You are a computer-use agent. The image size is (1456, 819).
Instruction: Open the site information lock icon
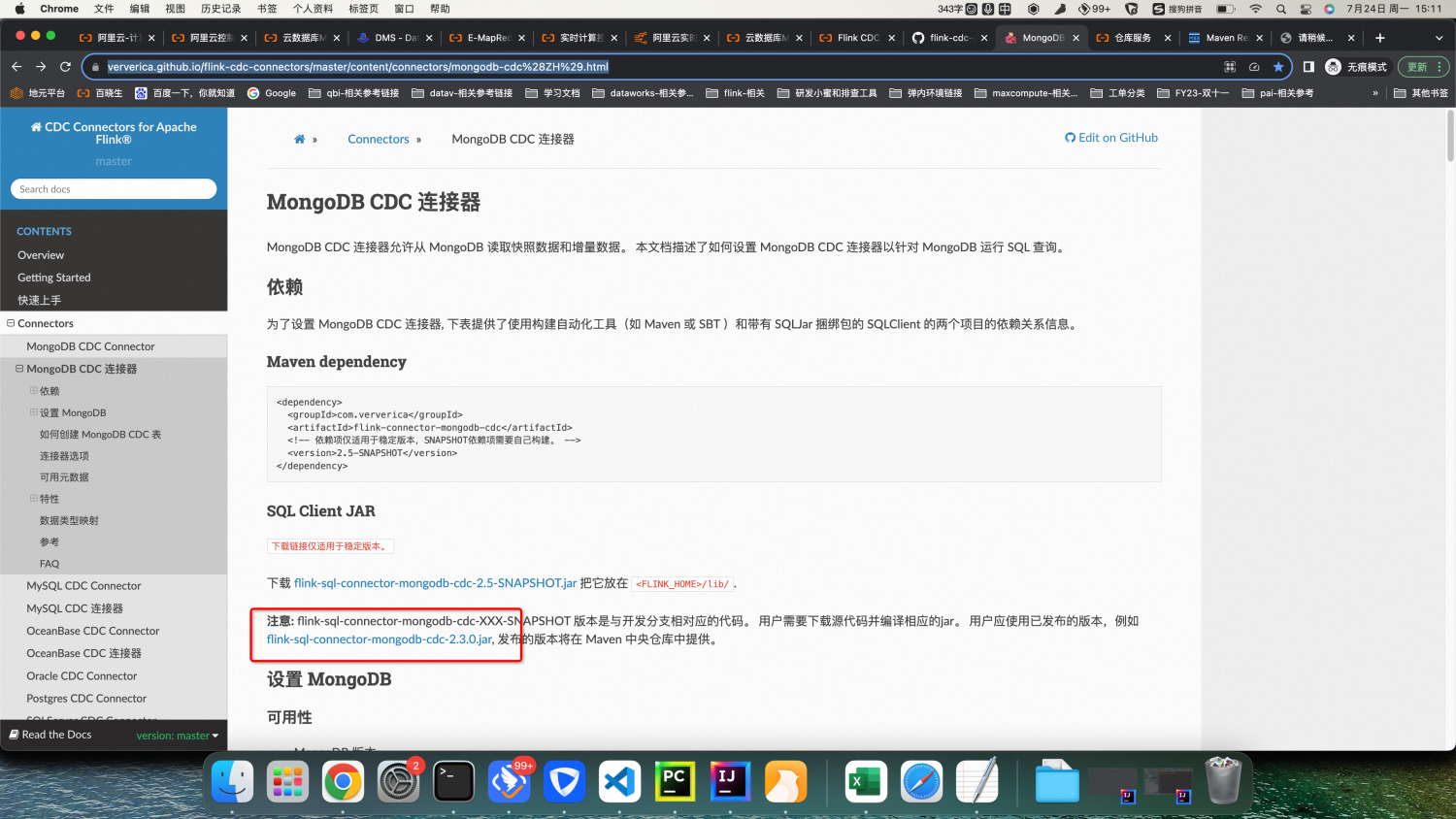pos(95,67)
